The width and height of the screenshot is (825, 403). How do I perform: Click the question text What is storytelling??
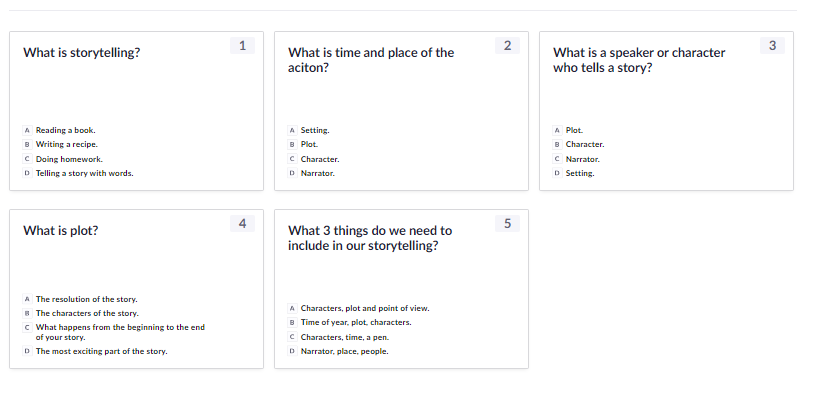pyautogui.click(x=82, y=53)
